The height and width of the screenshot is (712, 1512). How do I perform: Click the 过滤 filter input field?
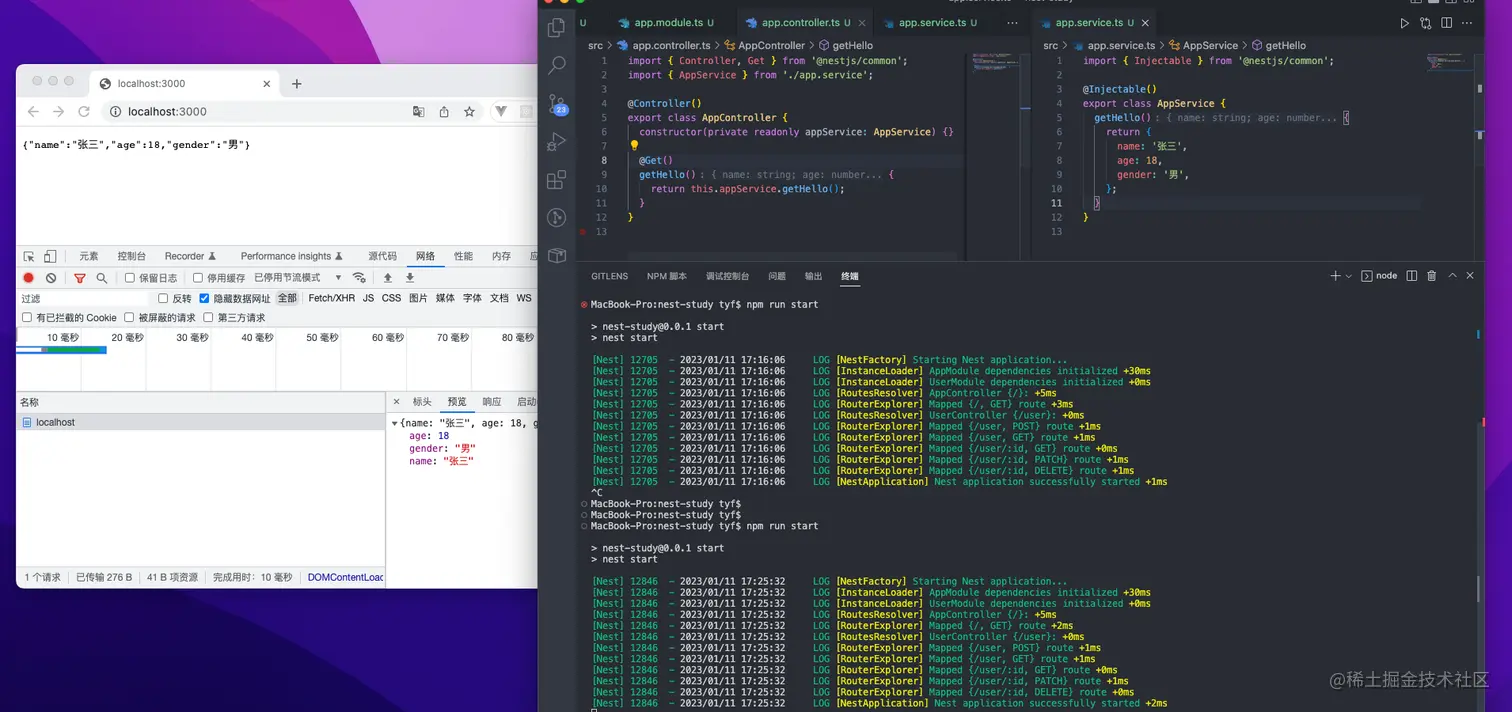tap(84, 298)
